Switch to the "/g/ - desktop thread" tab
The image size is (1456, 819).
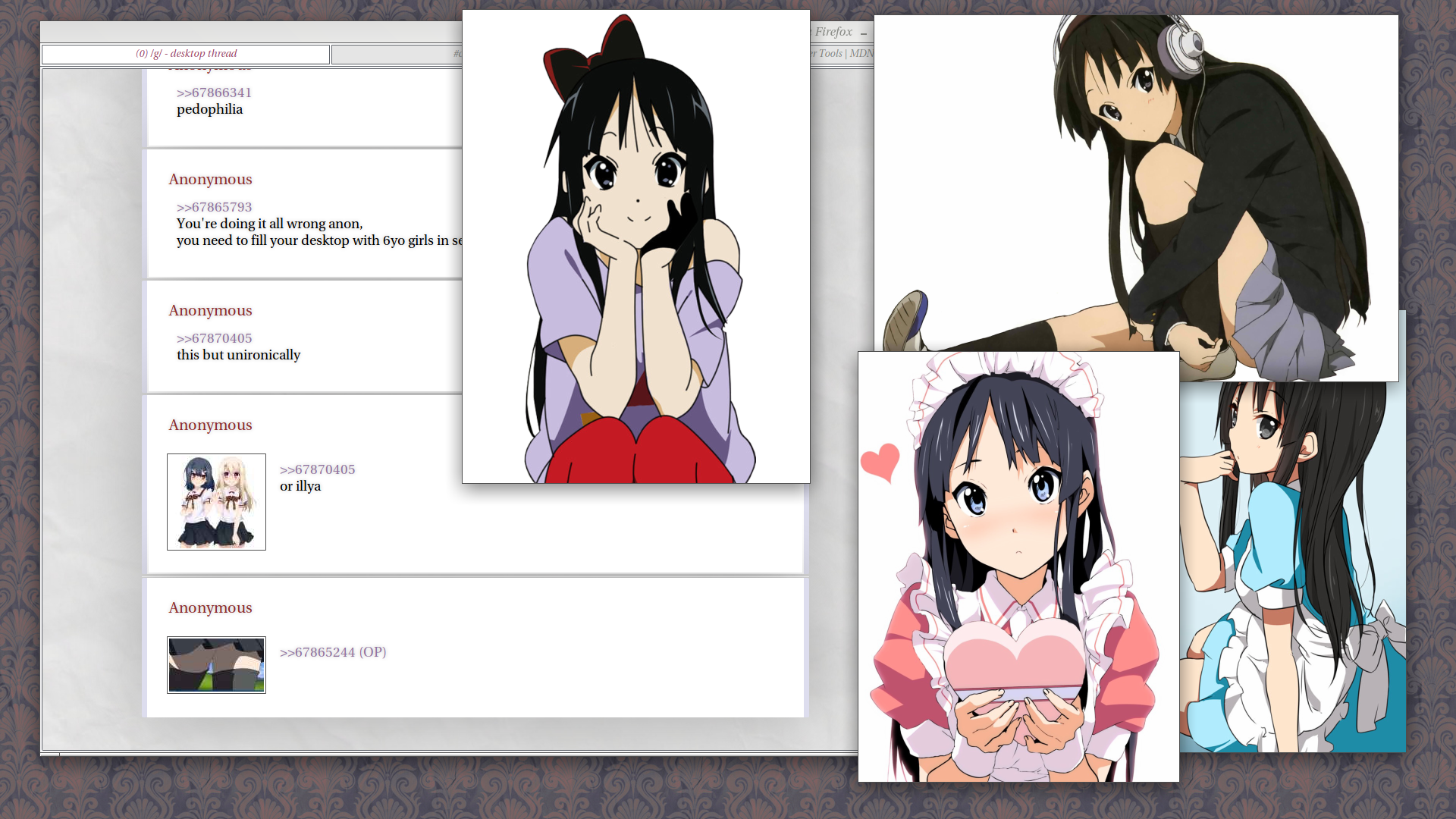186,54
